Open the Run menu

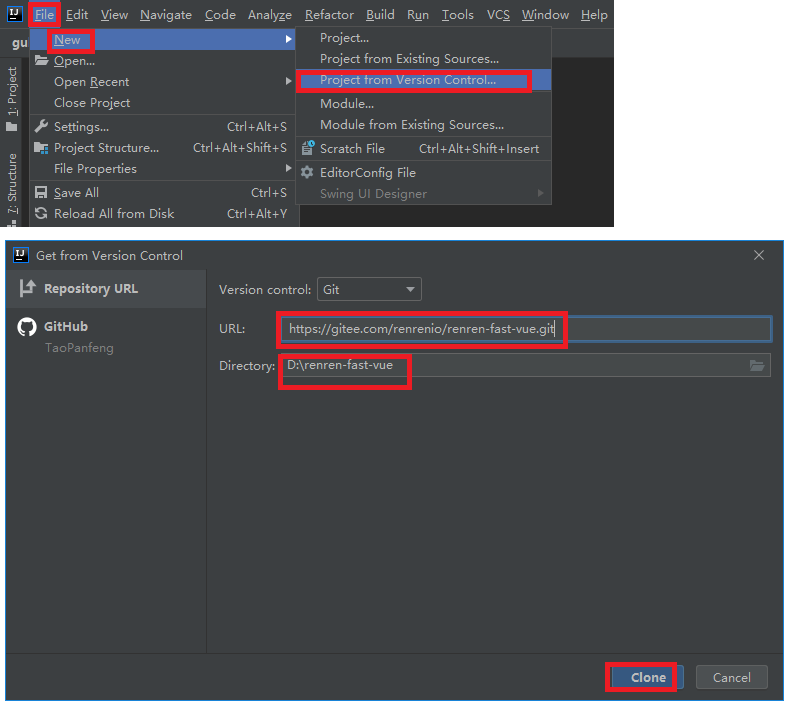(x=418, y=15)
